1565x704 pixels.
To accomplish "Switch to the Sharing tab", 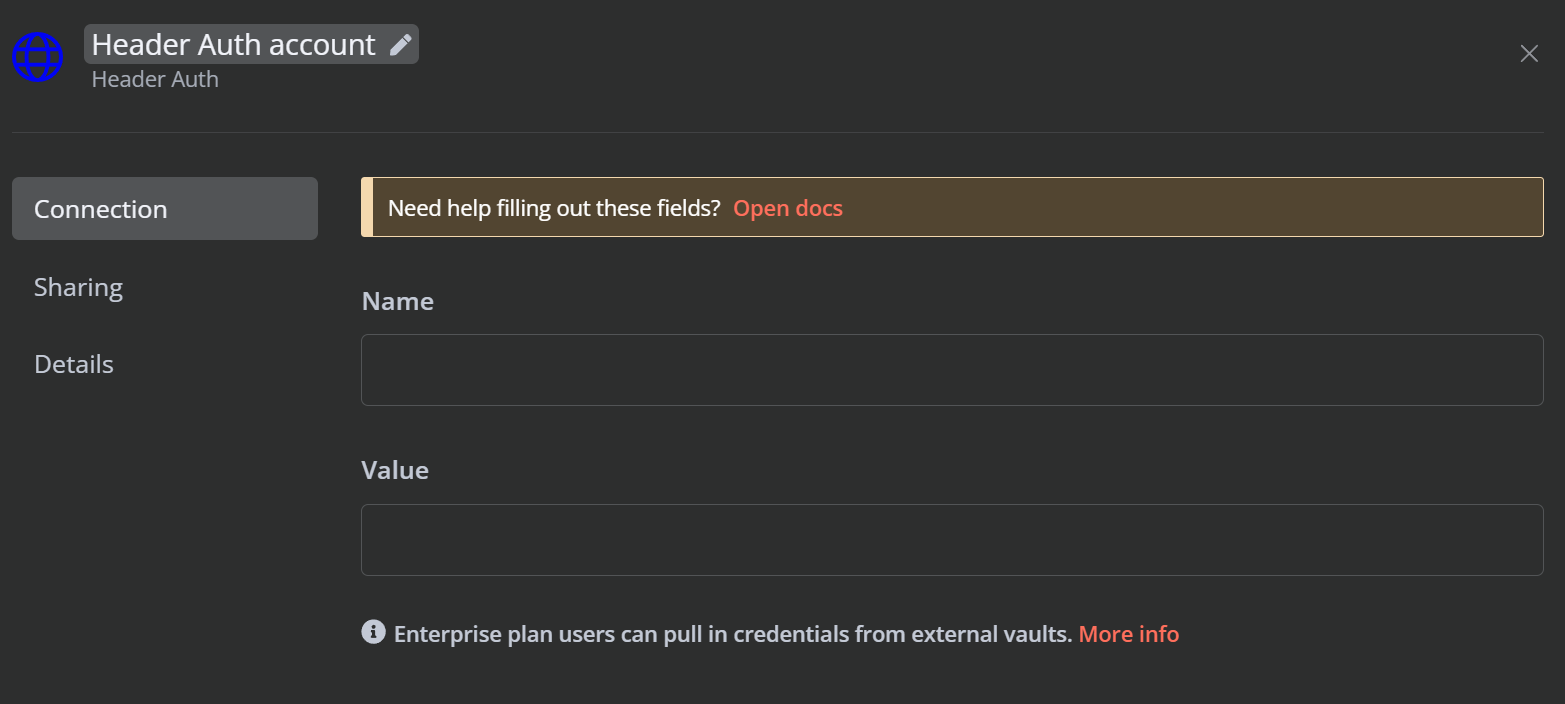I will pos(78,287).
